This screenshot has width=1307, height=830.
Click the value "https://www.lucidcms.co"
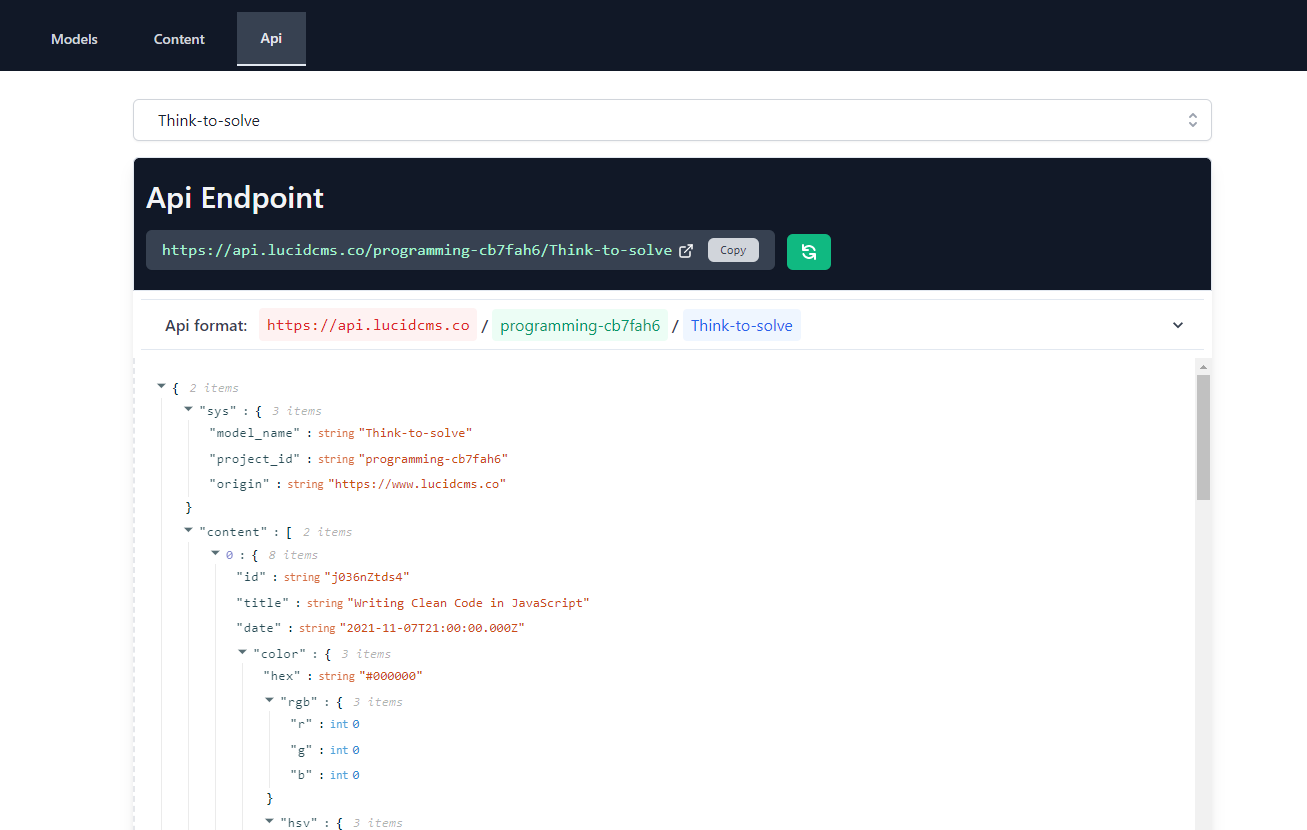[x=417, y=484]
